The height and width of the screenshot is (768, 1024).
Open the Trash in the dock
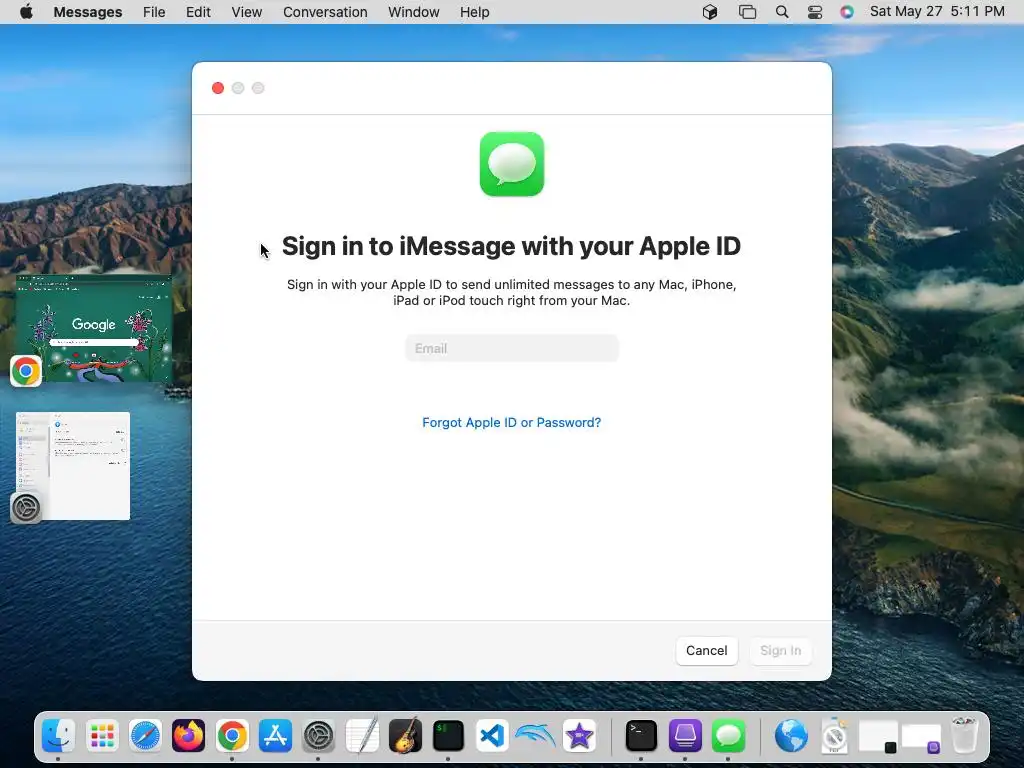click(x=964, y=736)
